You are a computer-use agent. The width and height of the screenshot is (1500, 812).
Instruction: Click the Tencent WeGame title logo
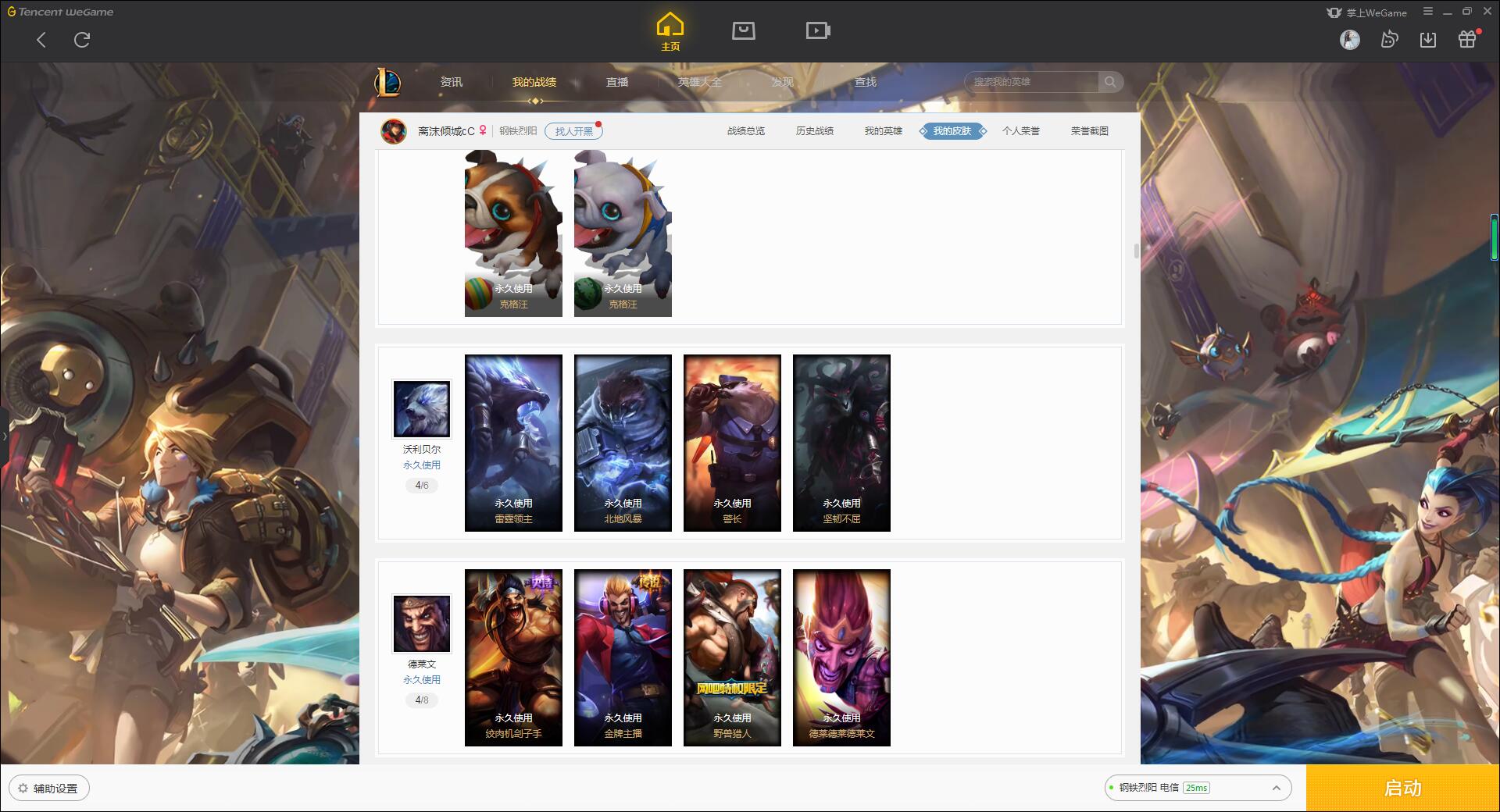click(x=60, y=12)
